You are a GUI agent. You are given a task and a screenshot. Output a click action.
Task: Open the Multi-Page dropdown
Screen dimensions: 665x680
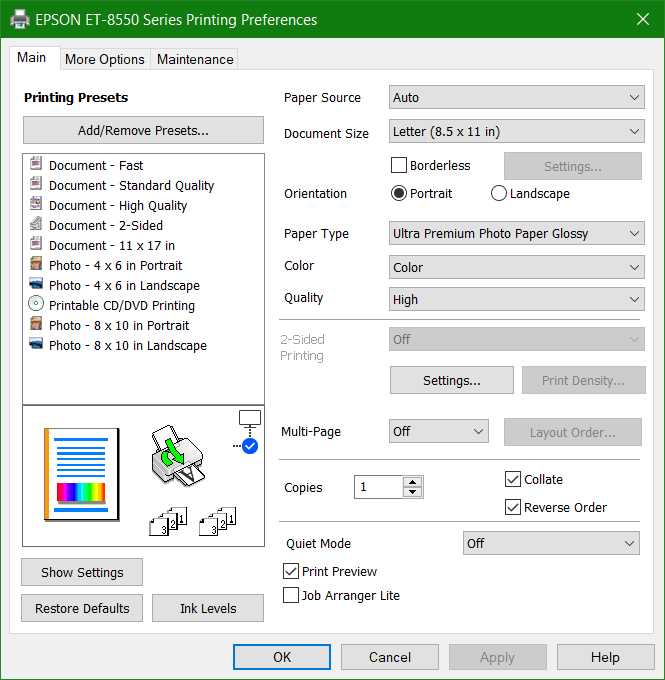439,431
